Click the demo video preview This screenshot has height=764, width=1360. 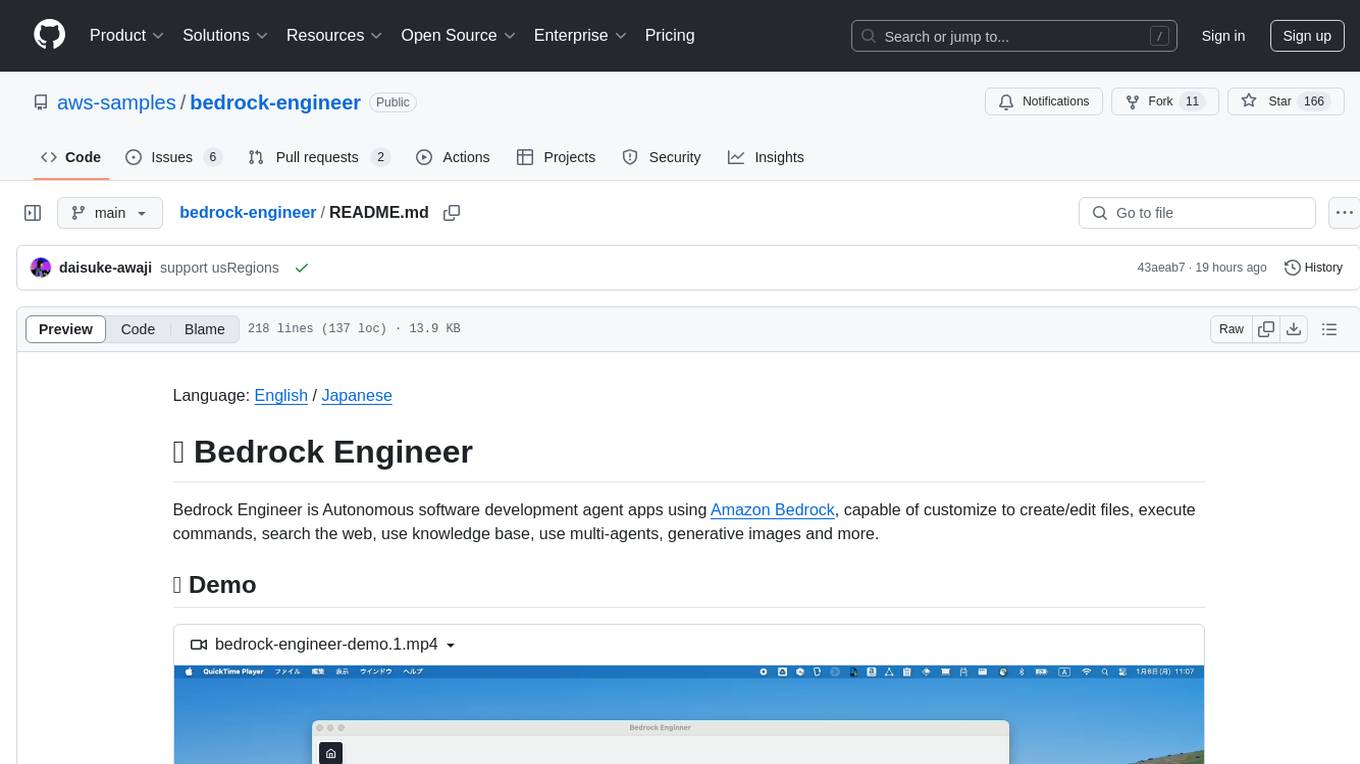(x=688, y=714)
